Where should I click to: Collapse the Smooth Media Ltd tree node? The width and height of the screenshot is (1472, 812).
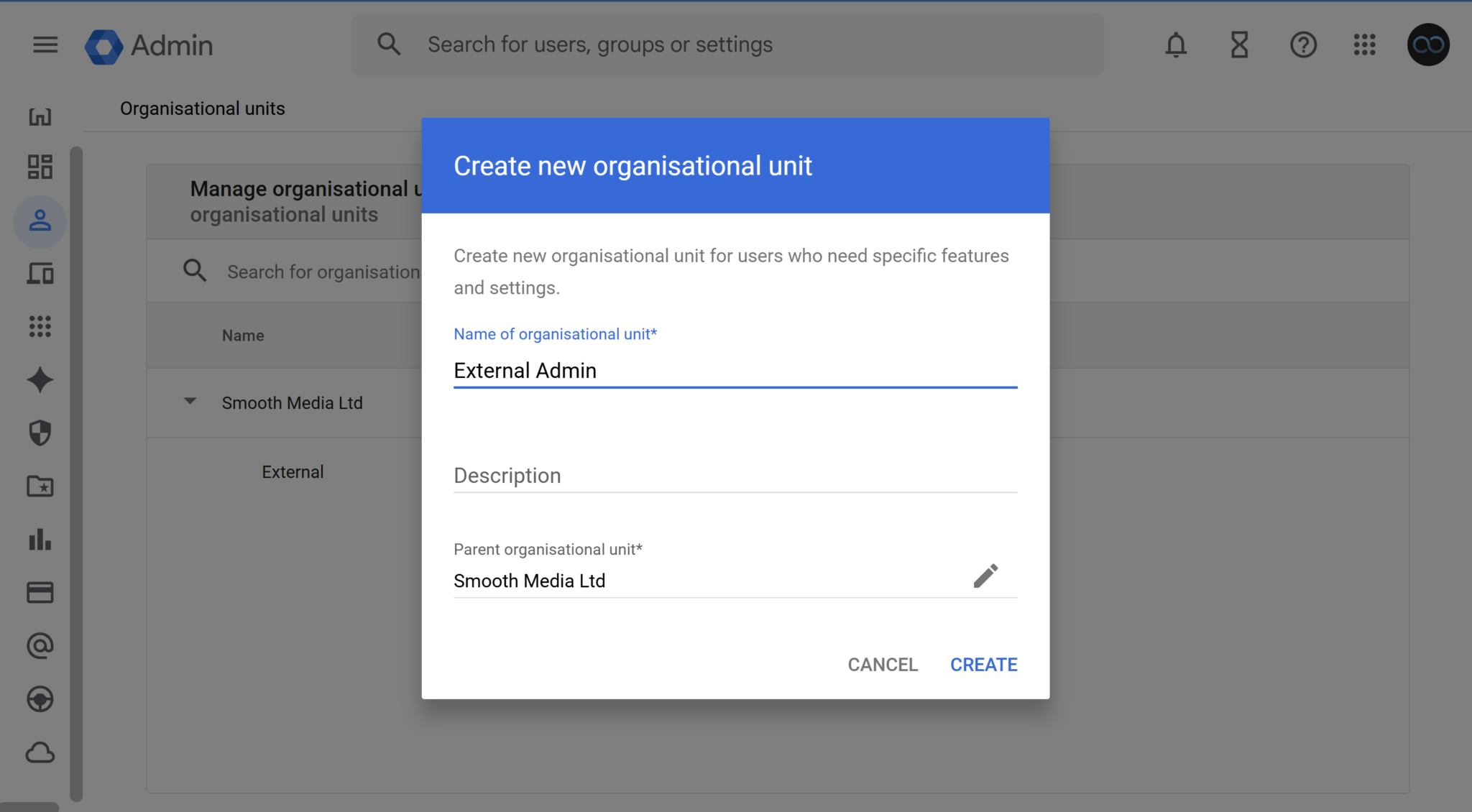tap(190, 402)
